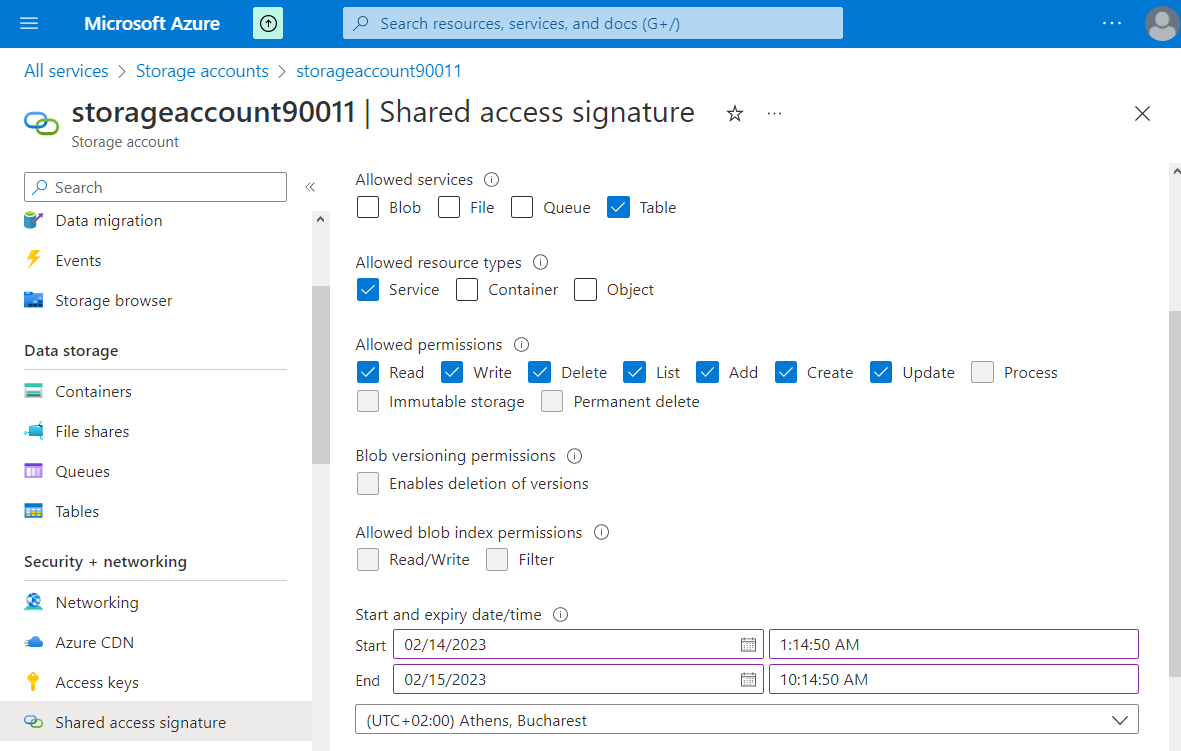This screenshot has width=1181, height=751.
Task: Click the Tables icon
Action: (x=33, y=511)
